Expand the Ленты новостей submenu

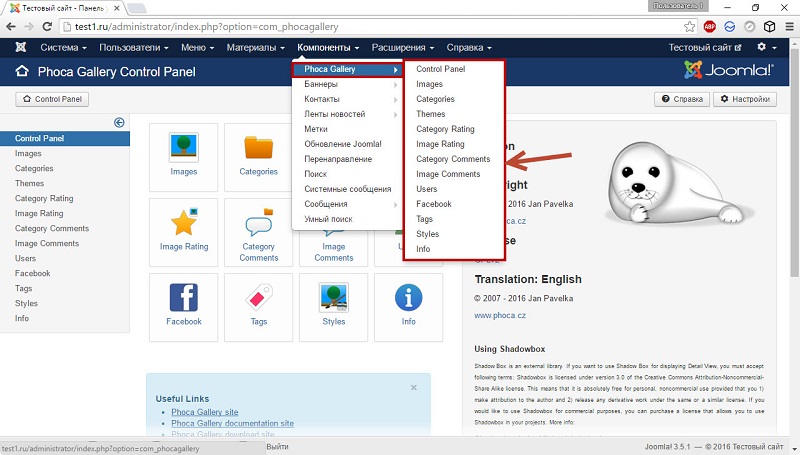click(x=347, y=114)
